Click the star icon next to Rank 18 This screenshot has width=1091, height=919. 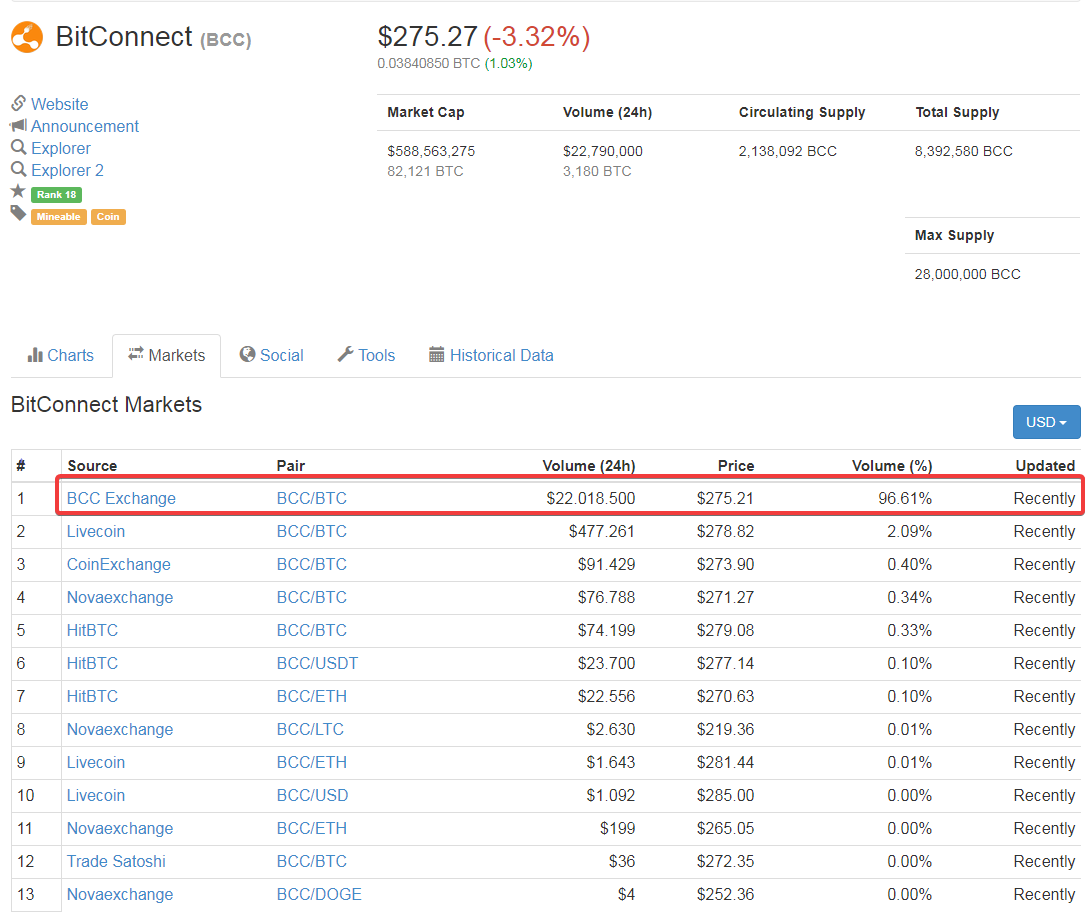(18, 191)
